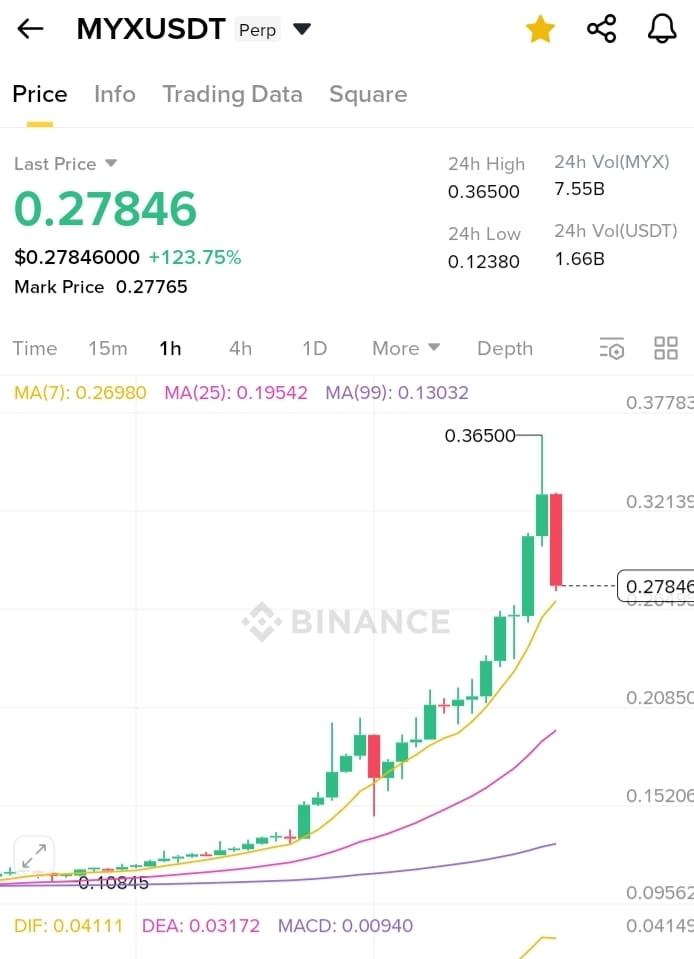Select the 15m chart interval

pos(108,348)
